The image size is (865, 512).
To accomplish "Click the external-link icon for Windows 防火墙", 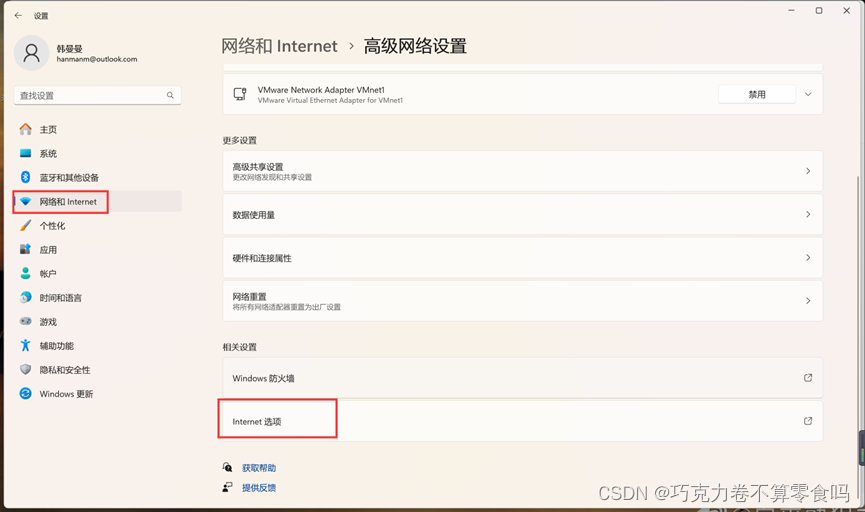I will (x=808, y=378).
